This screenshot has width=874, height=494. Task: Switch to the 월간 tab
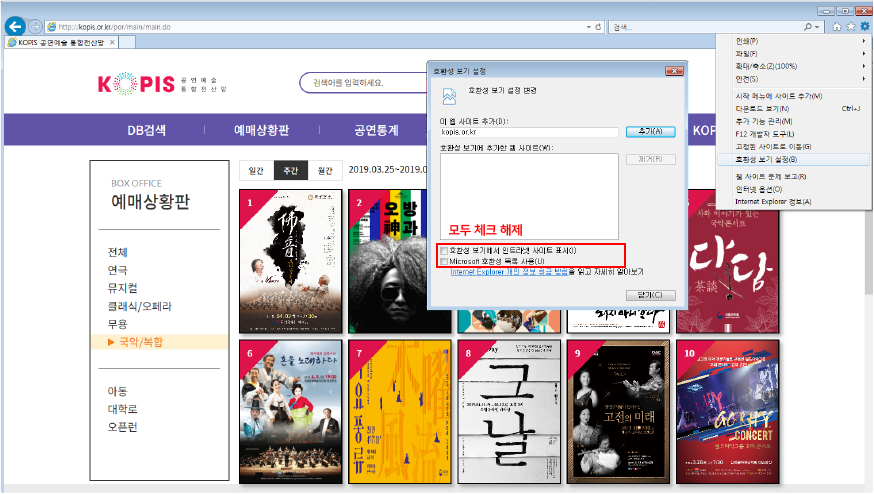coord(326,171)
